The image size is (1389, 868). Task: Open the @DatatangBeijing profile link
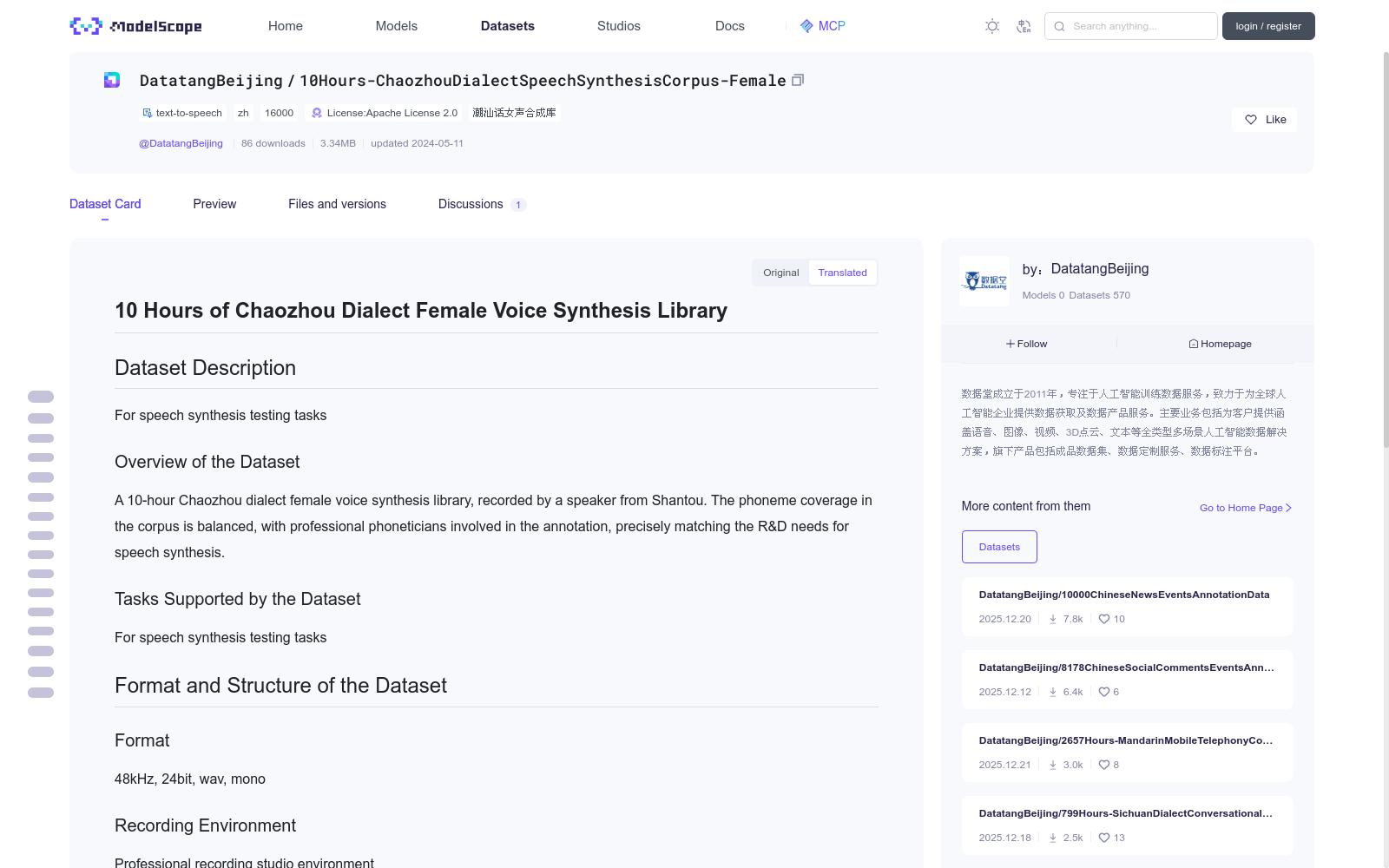click(x=181, y=143)
